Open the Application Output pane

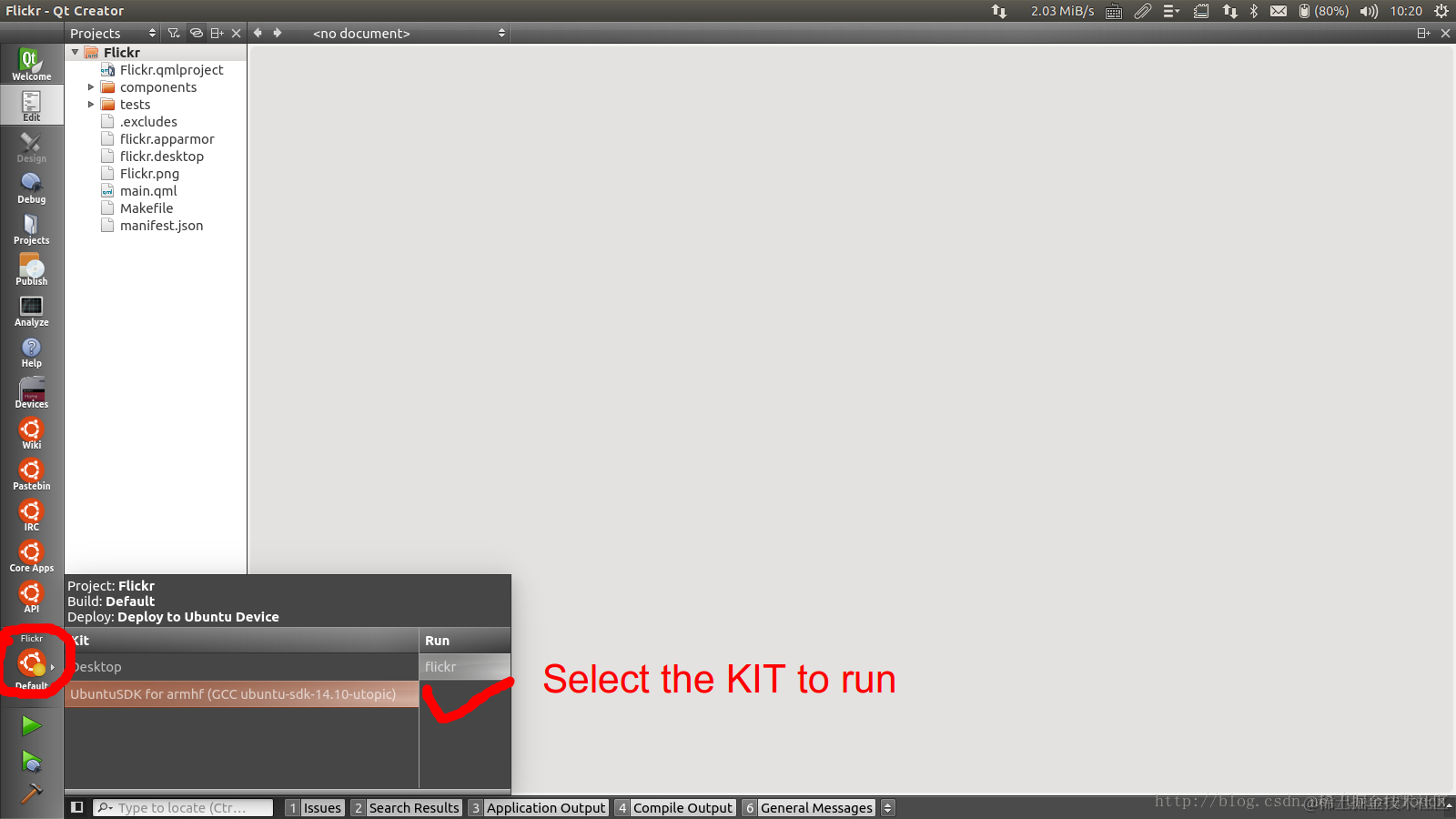tap(538, 807)
